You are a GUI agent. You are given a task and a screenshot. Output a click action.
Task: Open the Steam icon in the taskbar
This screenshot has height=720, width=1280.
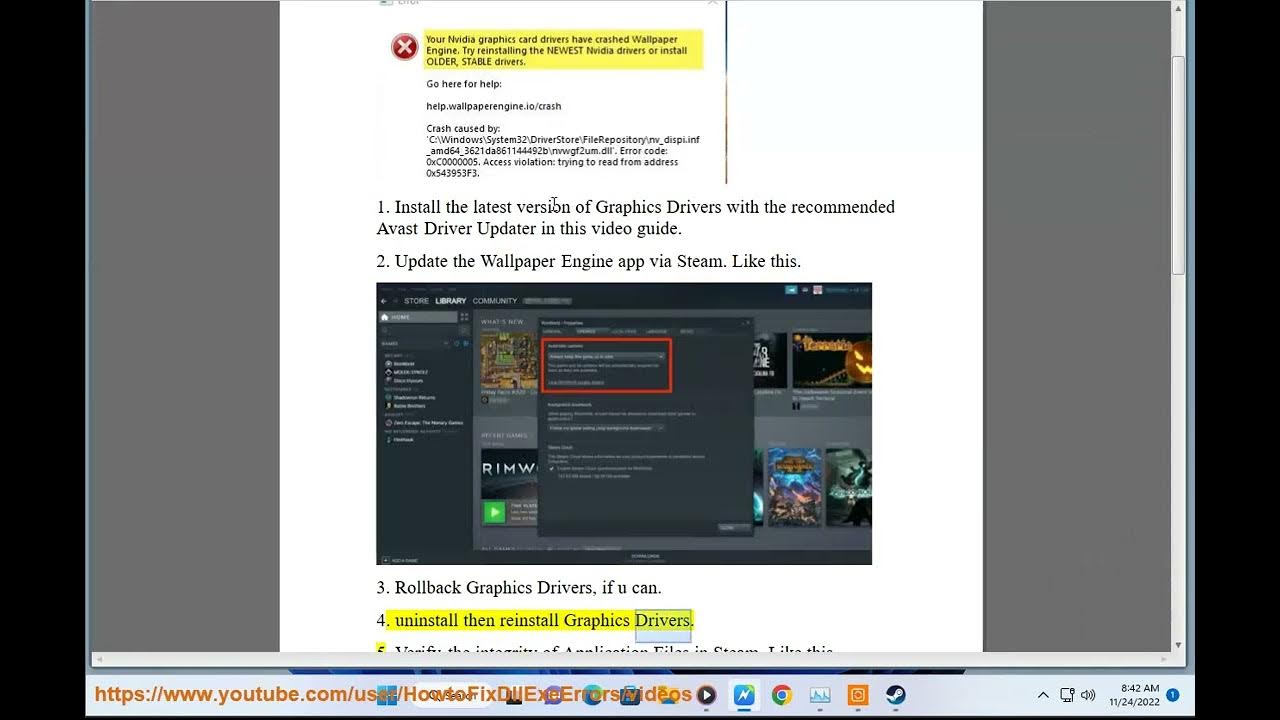click(x=895, y=695)
